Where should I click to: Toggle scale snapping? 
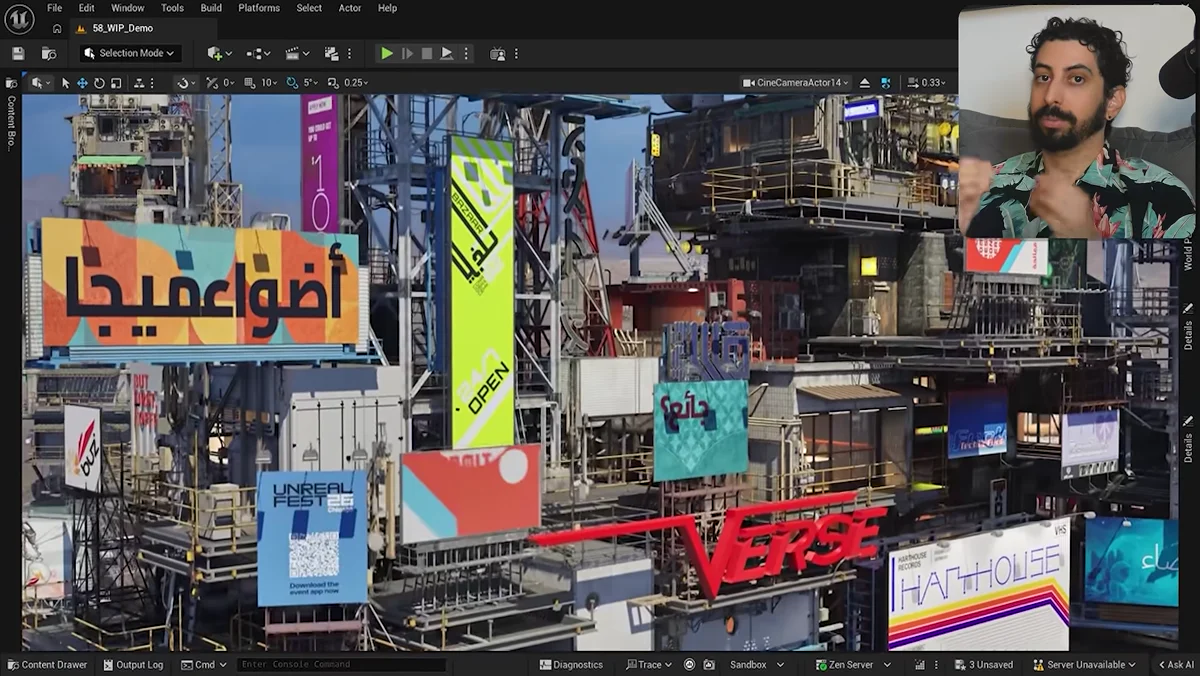tap(335, 82)
